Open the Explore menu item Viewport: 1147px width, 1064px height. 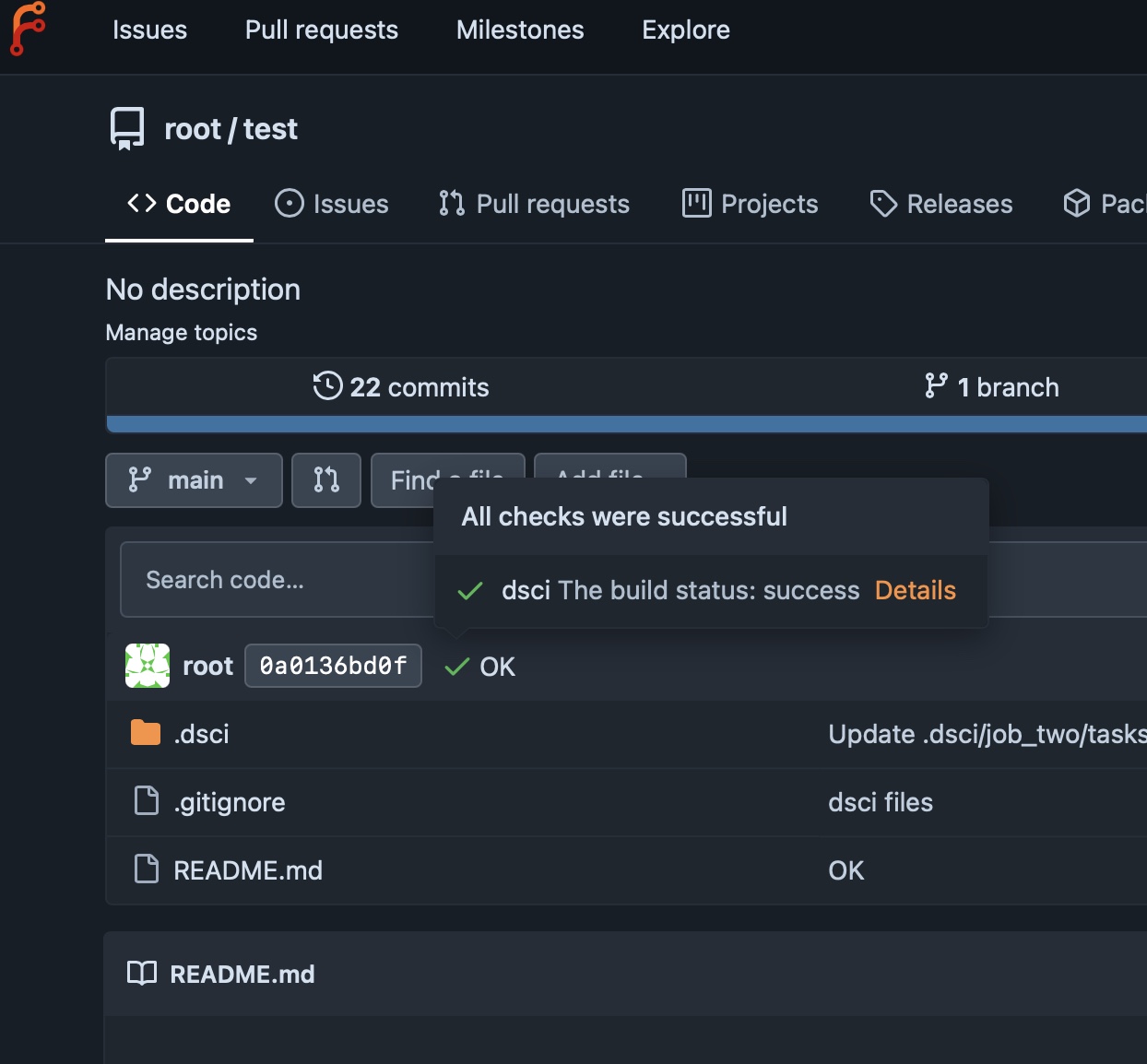[685, 30]
